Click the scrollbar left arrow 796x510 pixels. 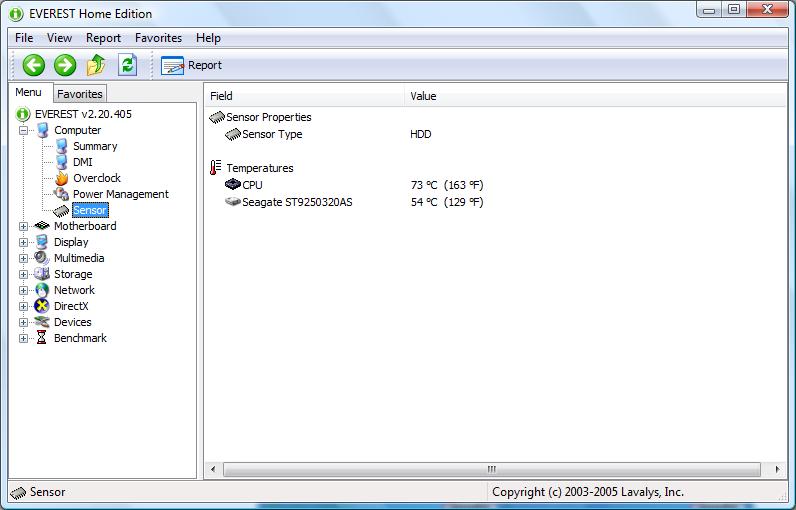click(213, 469)
